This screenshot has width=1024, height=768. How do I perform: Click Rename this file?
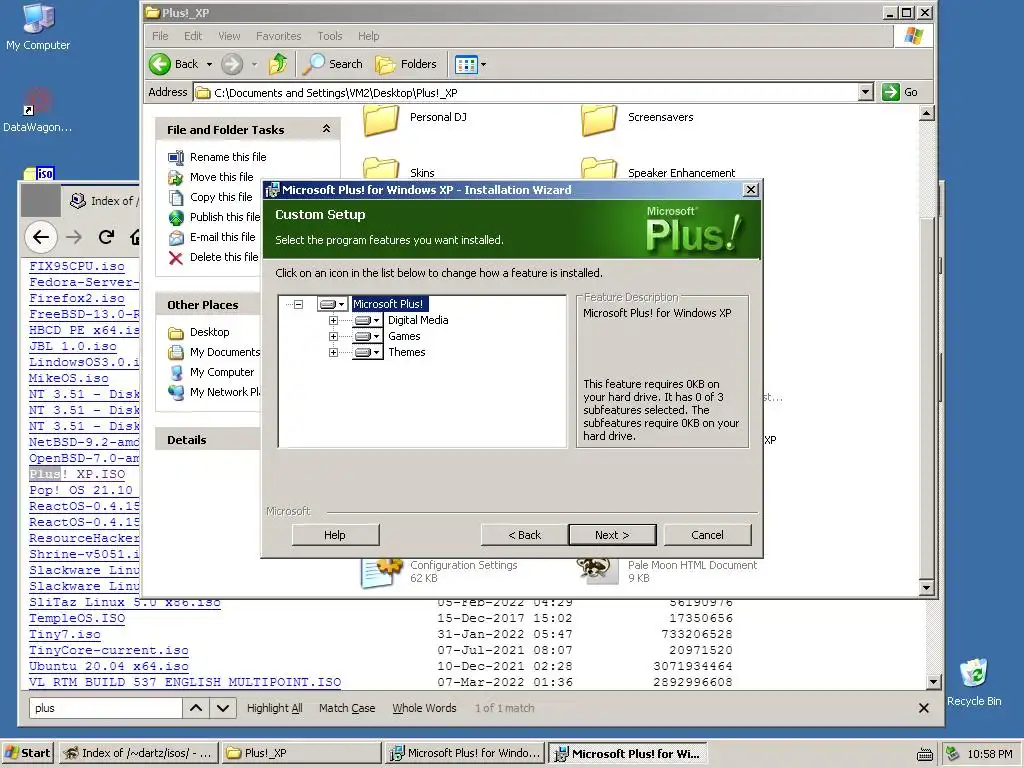point(228,157)
